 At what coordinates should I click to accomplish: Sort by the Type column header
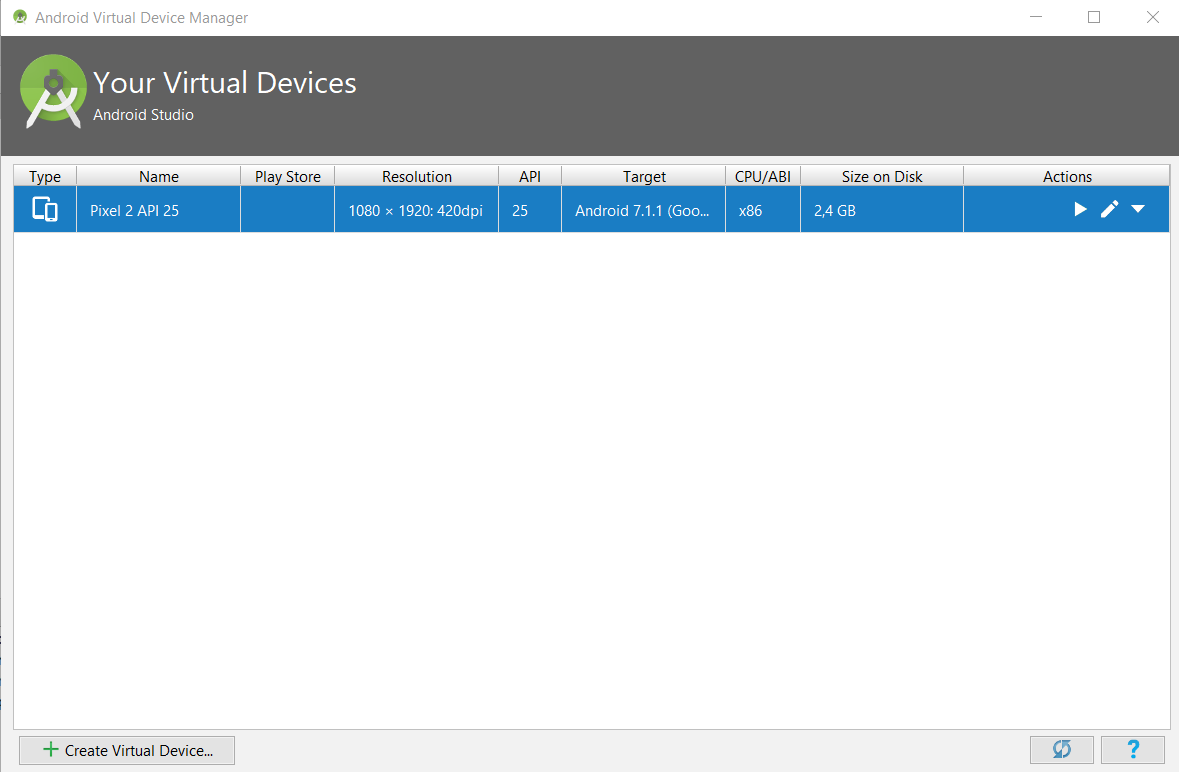tap(45, 176)
